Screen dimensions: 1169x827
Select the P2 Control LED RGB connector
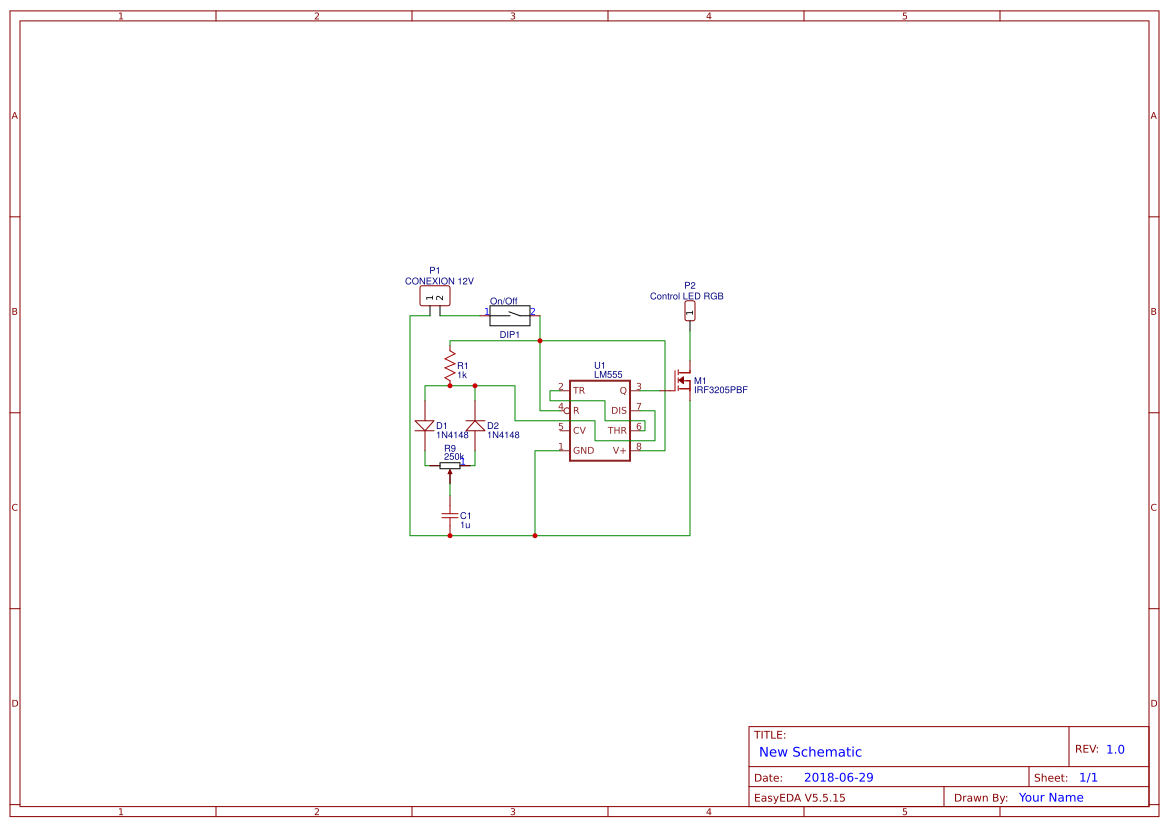click(690, 311)
